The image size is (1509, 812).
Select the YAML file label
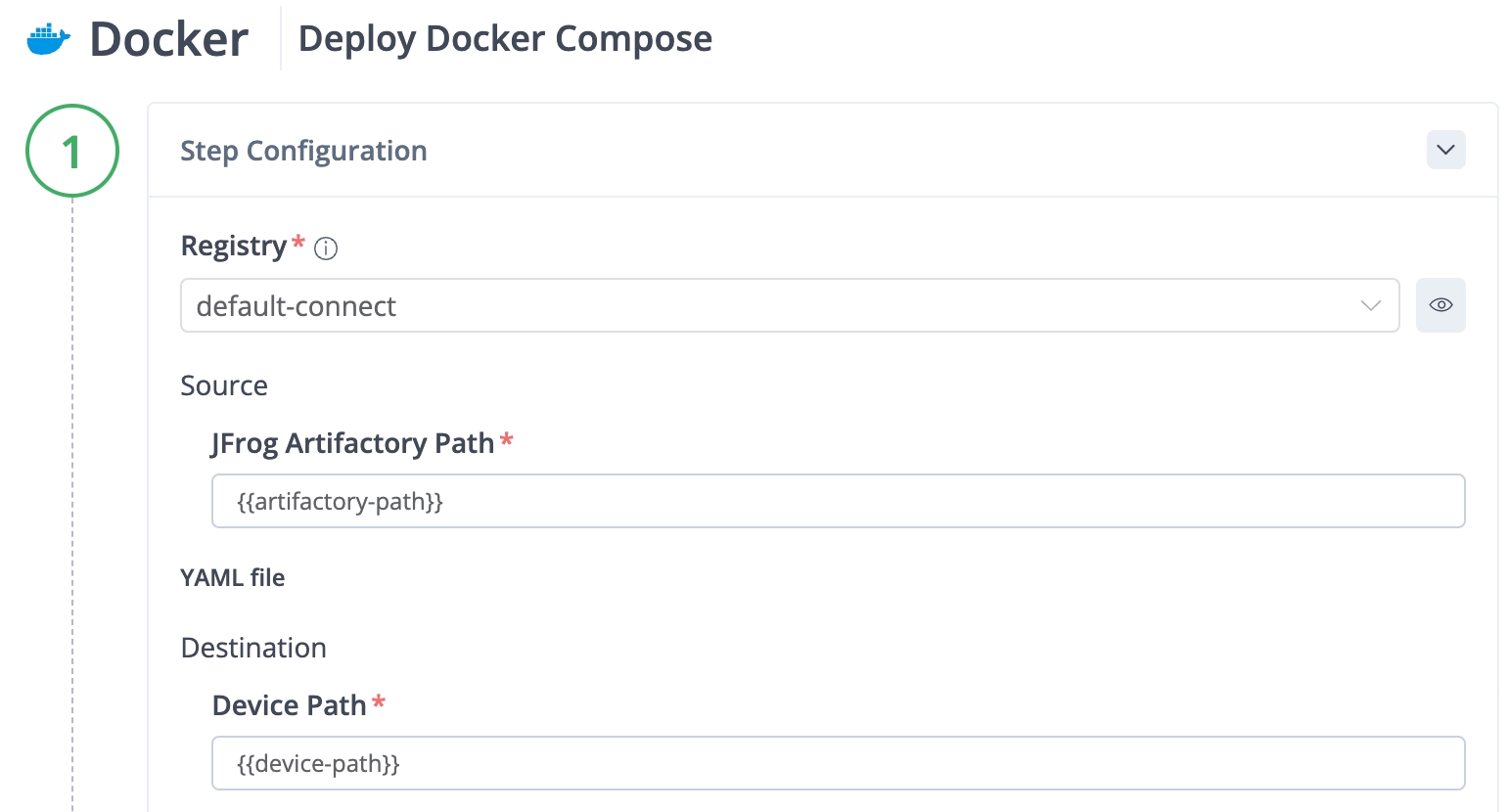click(x=232, y=577)
